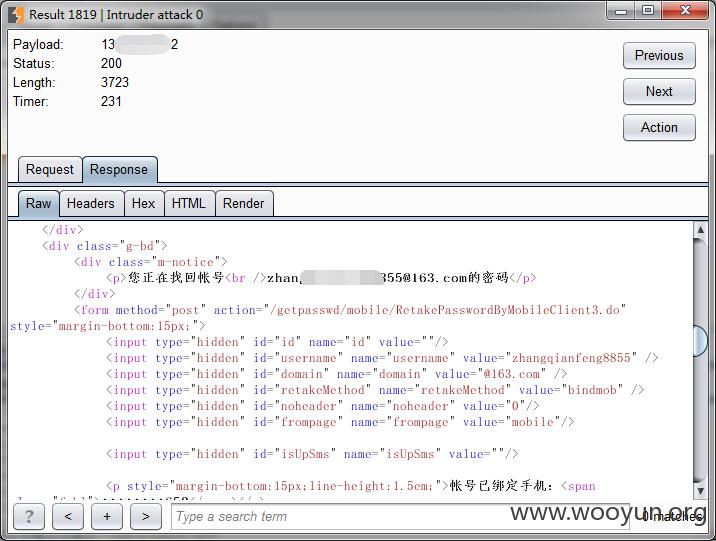Focus the search term input field
Viewport: 716px width, 541px height.
[400, 516]
